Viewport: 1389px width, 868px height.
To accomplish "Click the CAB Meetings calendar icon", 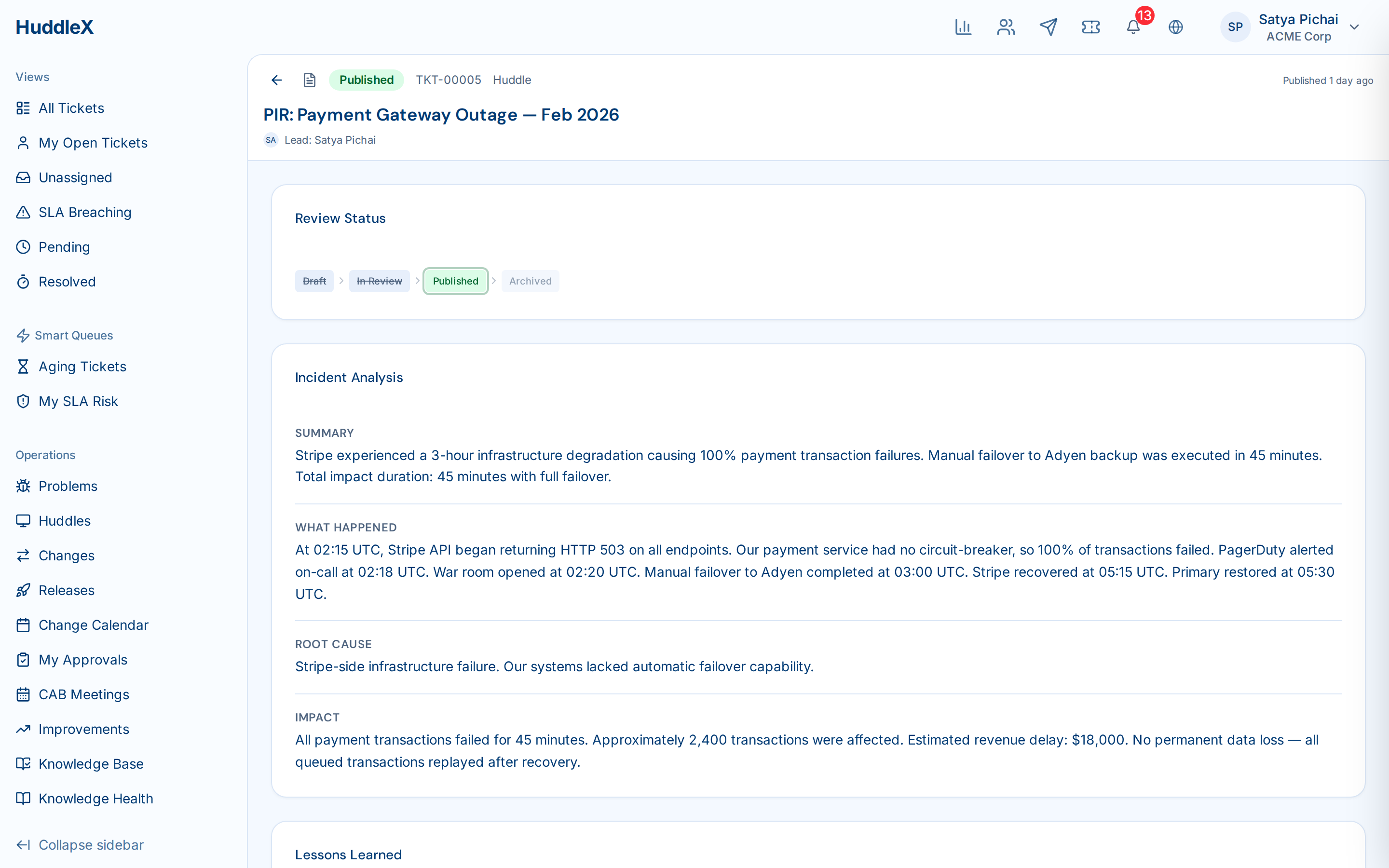I will (23, 694).
